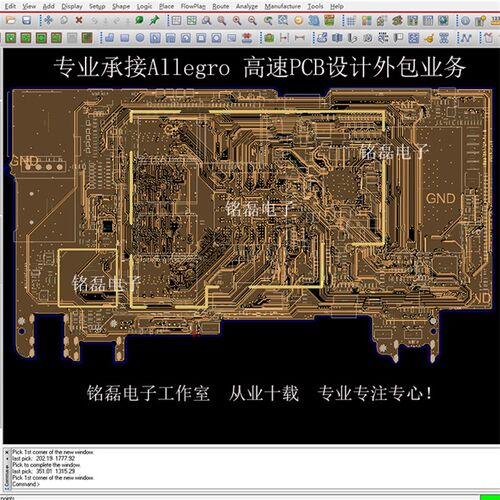Open the Display menu
This screenshot has height=500, width=500.
tap(72, 6)
